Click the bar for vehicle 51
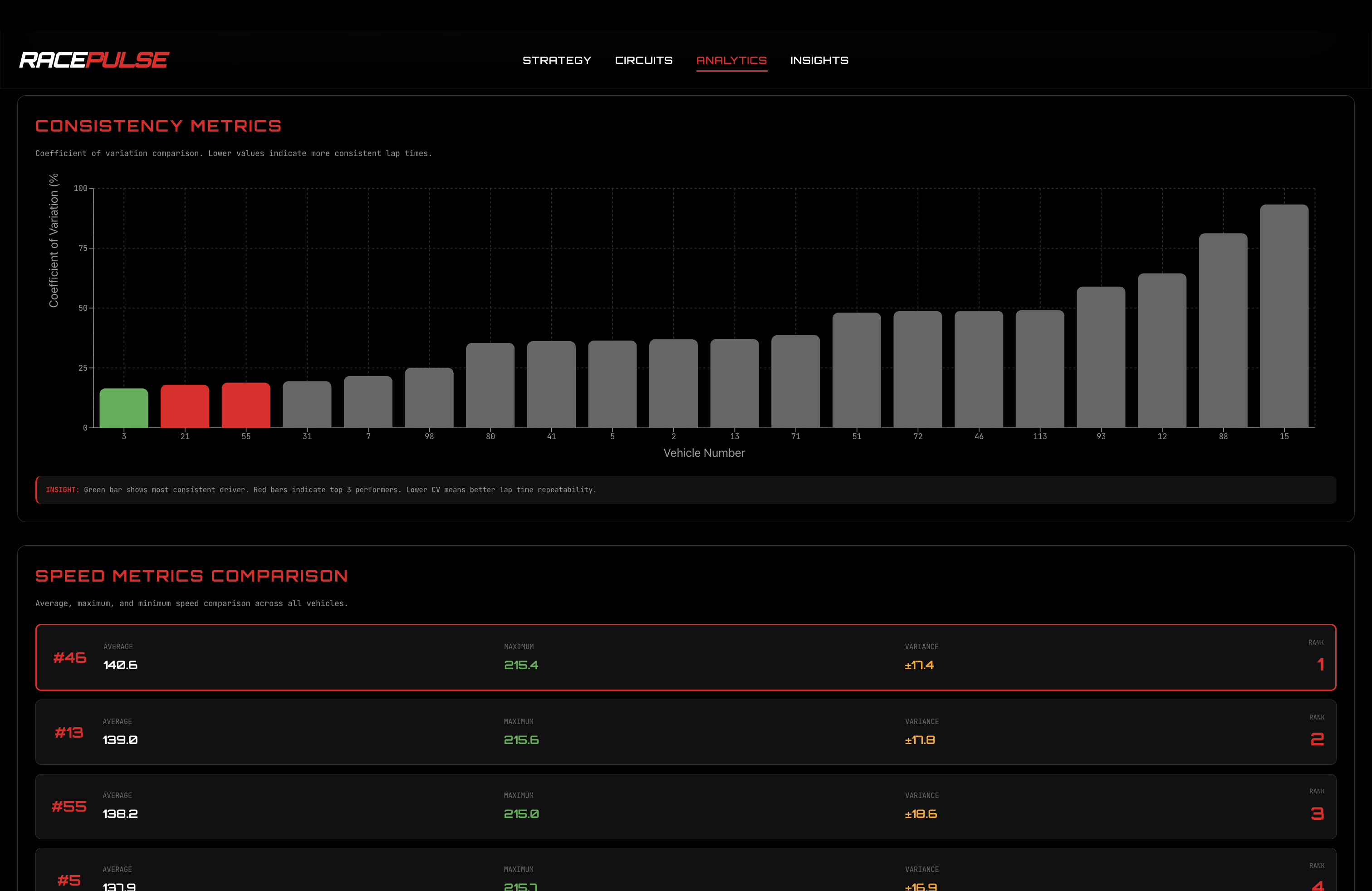Screen dimensions: 1372x891 857,370
